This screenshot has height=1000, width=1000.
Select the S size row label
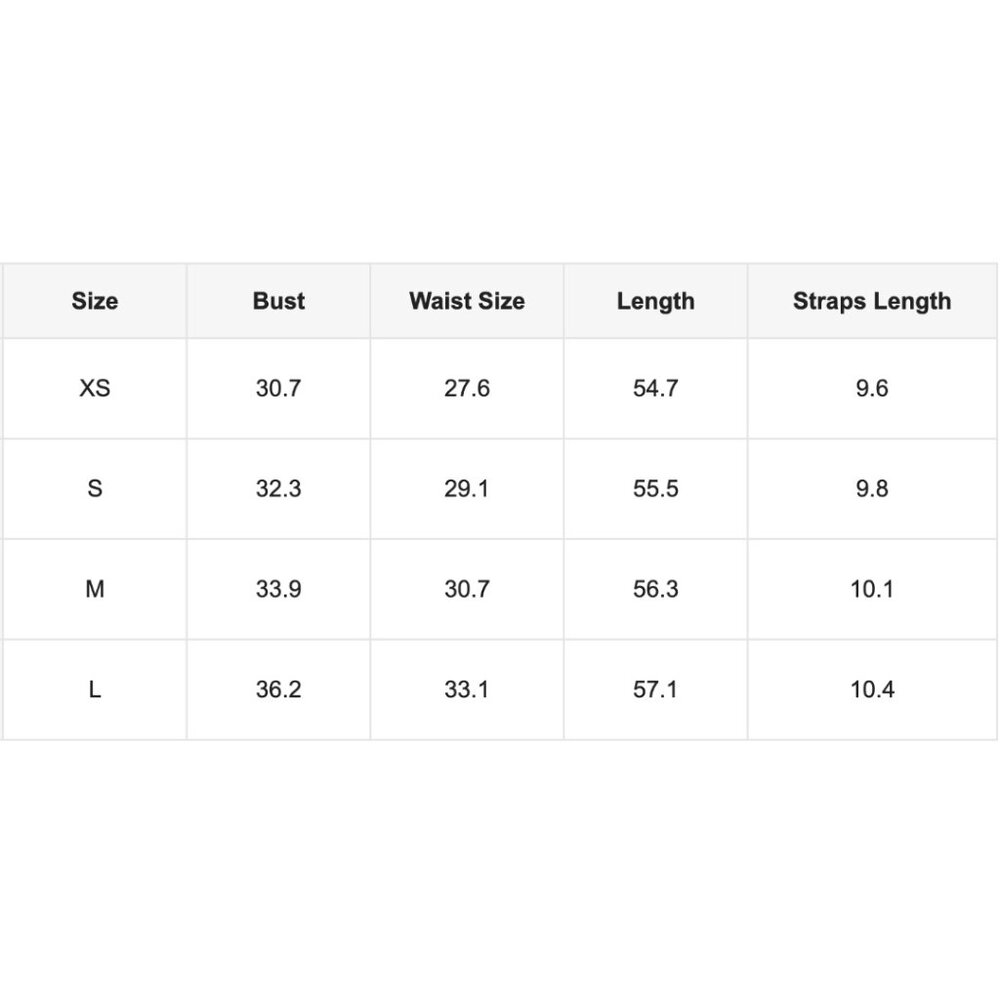[94, 489]
